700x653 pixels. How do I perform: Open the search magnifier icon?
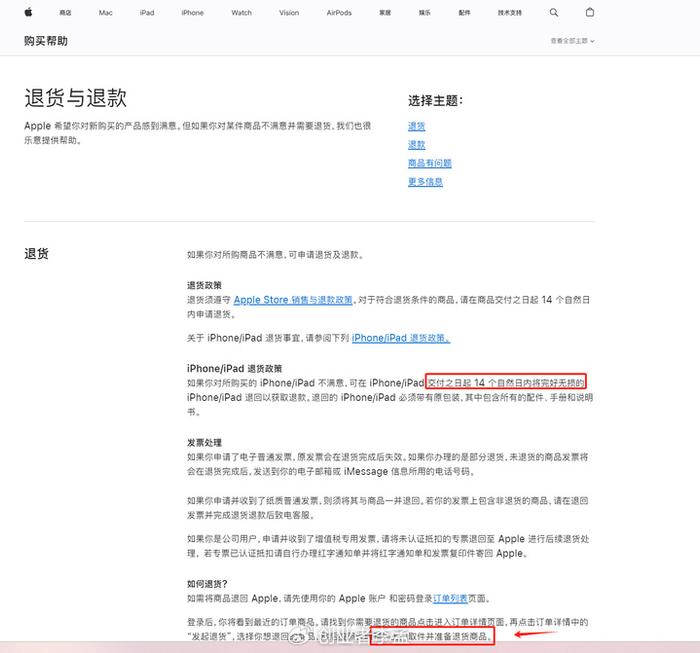pos(554,12)
